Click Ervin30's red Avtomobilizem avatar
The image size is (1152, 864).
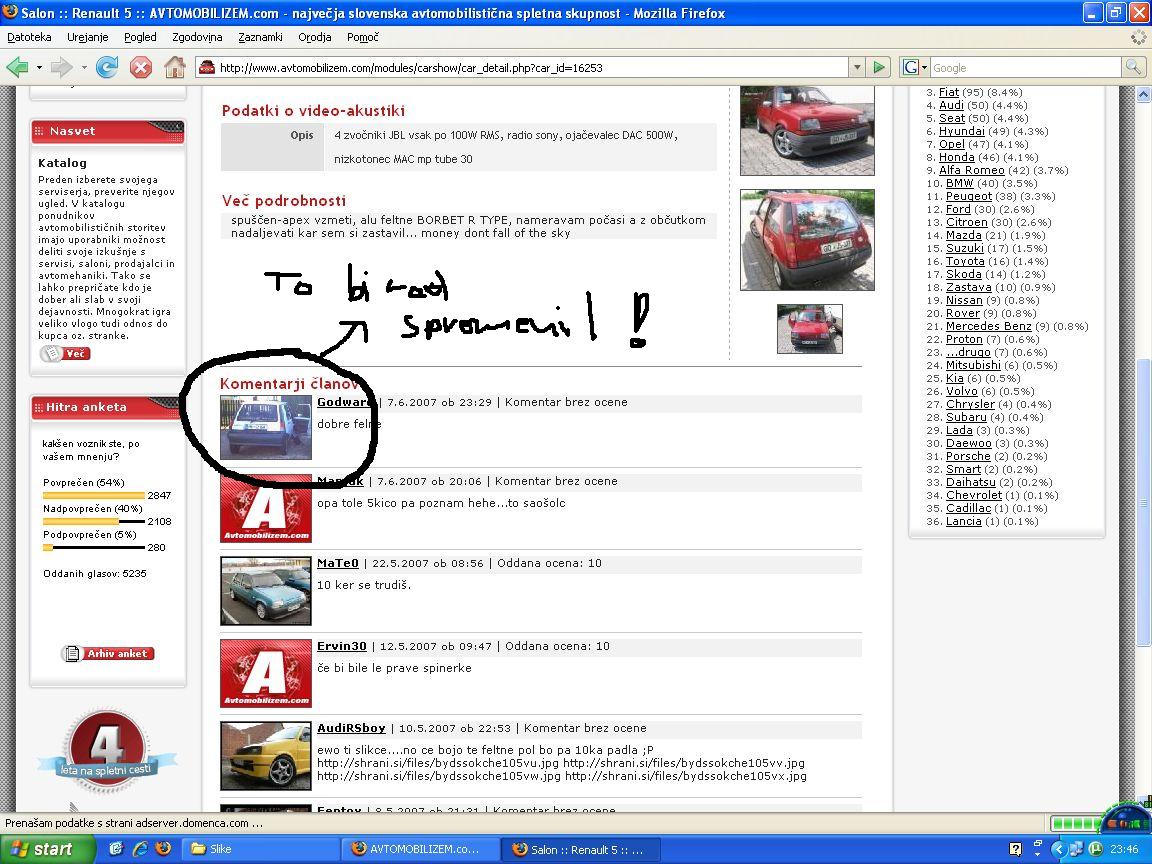(x=266, y=673)
